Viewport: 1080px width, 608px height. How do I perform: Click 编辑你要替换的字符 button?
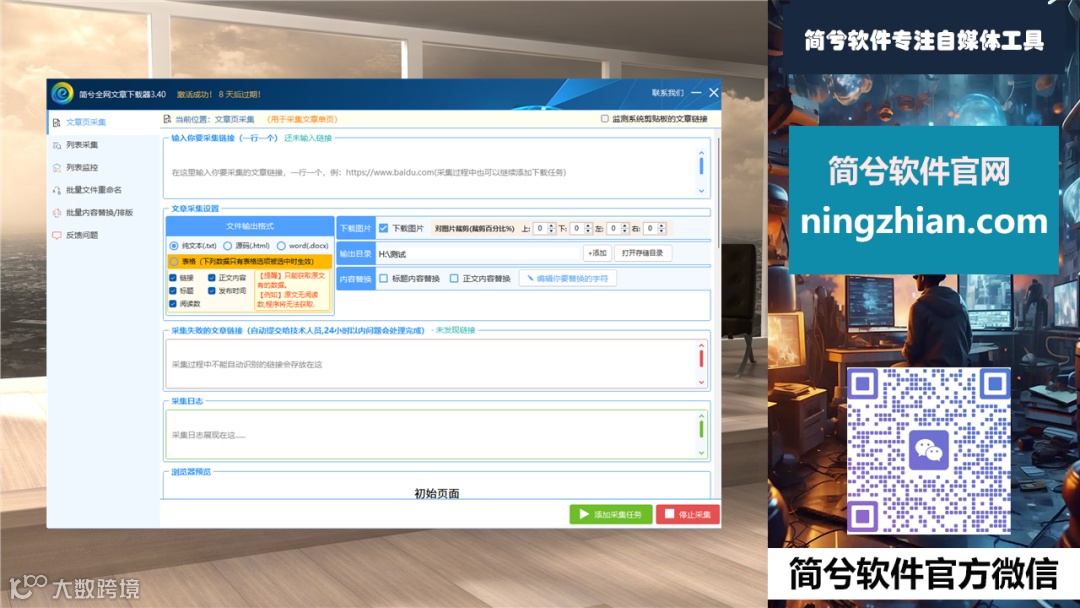[568, 278]
